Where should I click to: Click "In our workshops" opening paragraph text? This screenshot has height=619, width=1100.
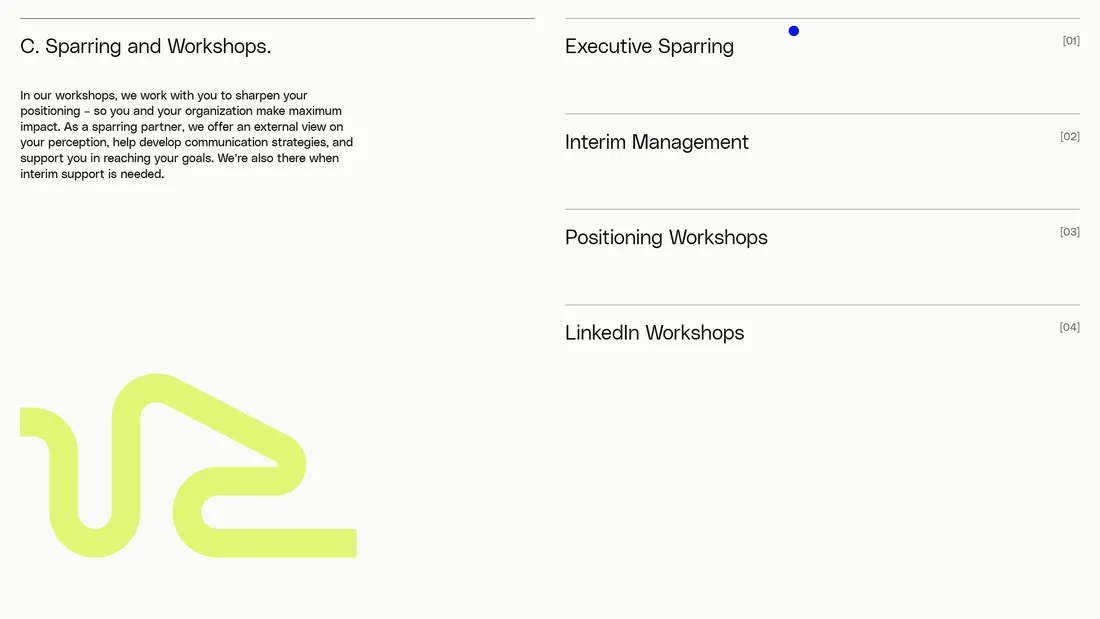pos(69,96)
